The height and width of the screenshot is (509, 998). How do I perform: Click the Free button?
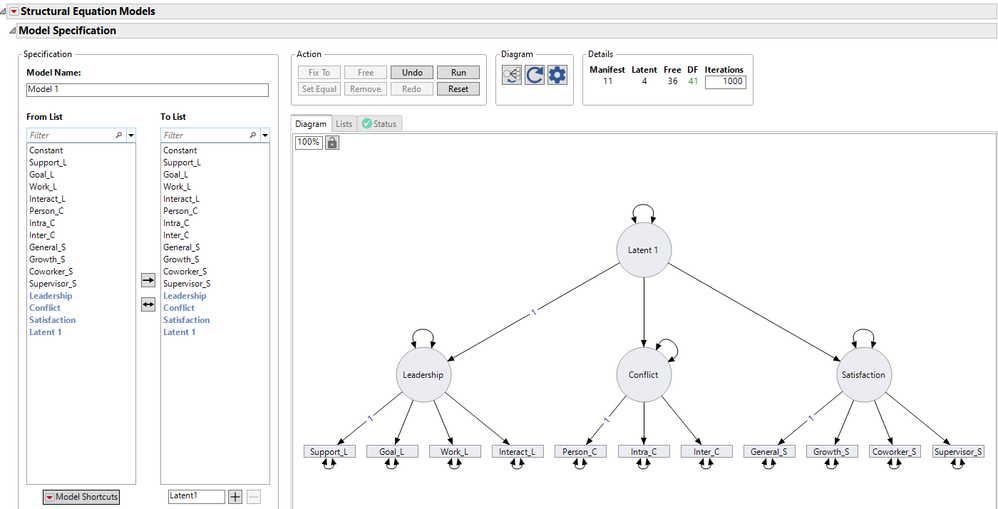click(x=365, y=73)
